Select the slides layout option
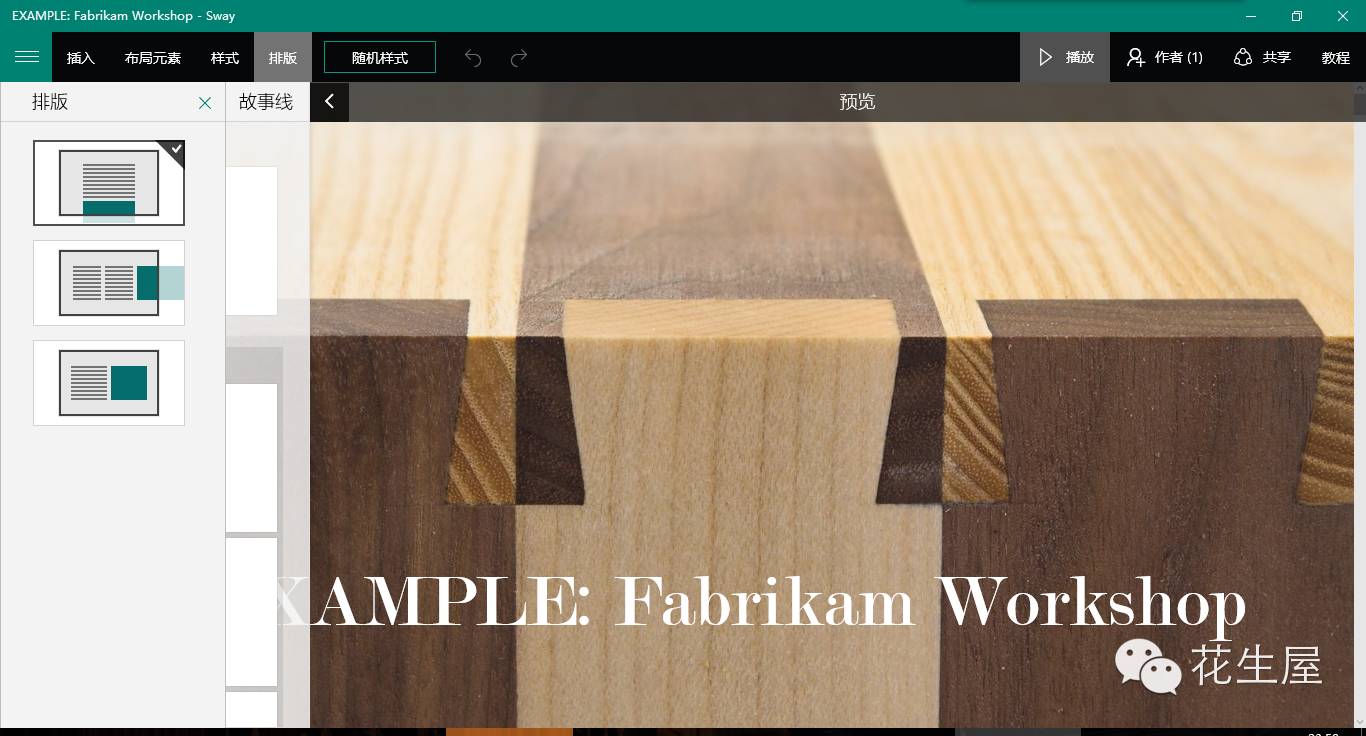This screenshot has height=736, width=1366. click(109, 383)
